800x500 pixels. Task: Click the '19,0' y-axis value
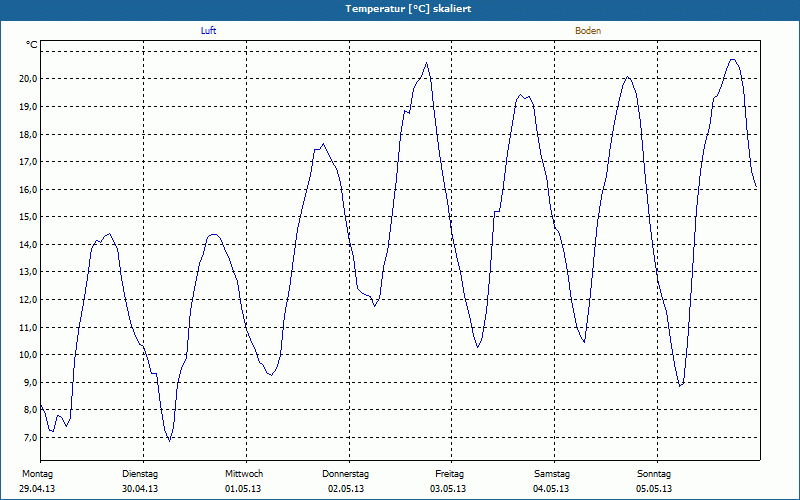click(28, 106)
